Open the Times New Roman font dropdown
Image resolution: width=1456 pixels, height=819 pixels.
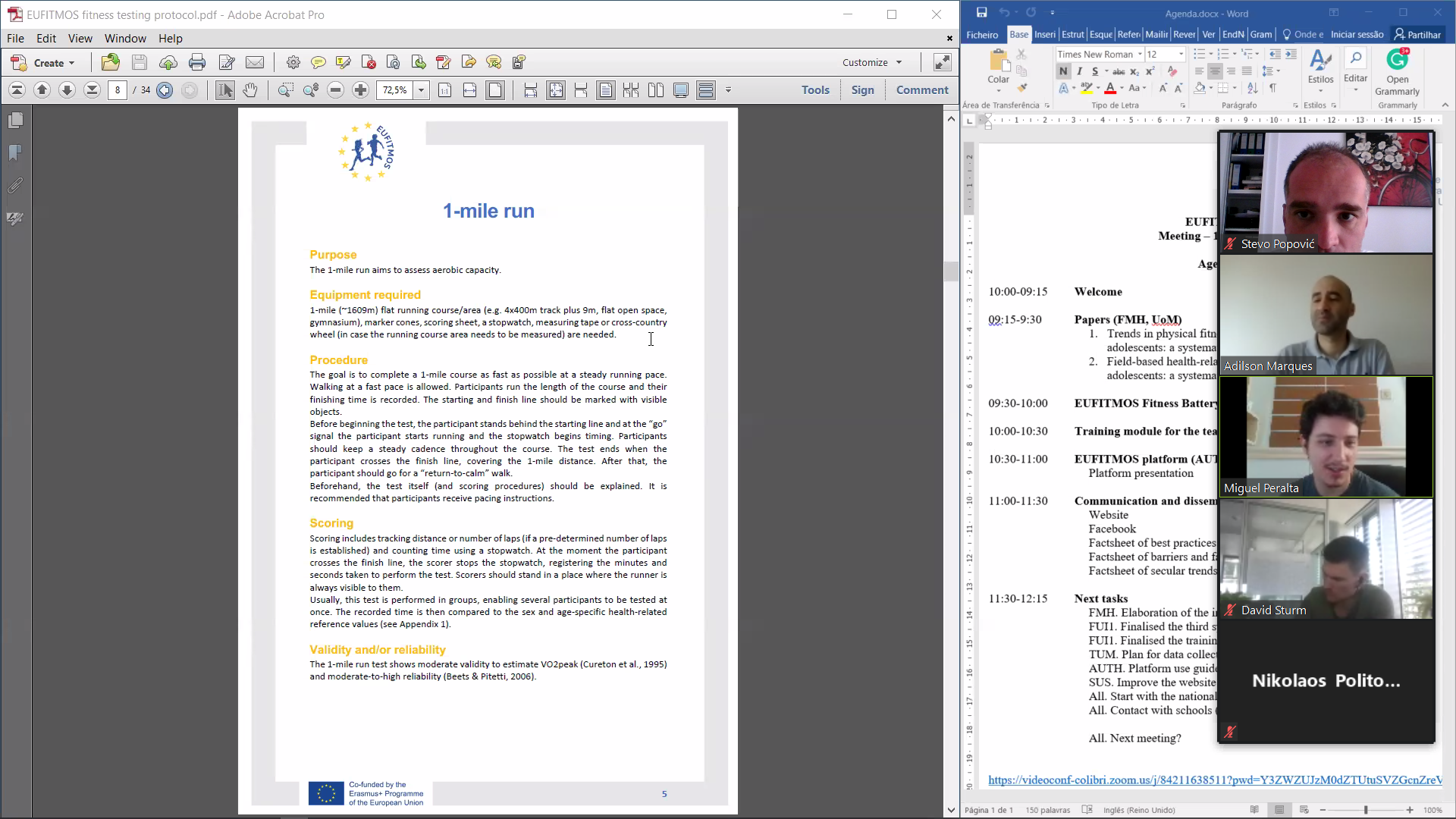pyautogui.click(x=1139, y=55)
